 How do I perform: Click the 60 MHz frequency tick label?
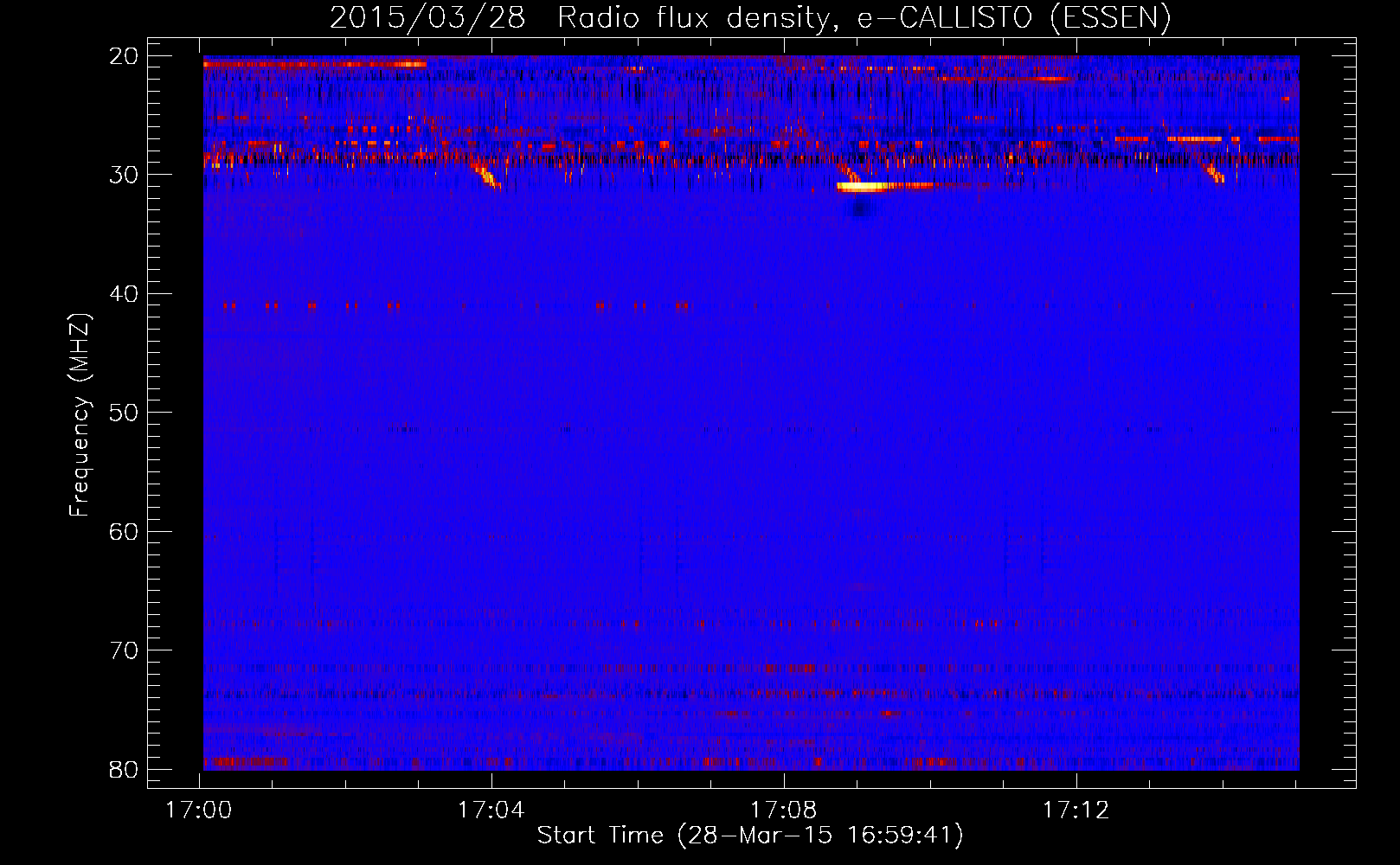[124, 531]
